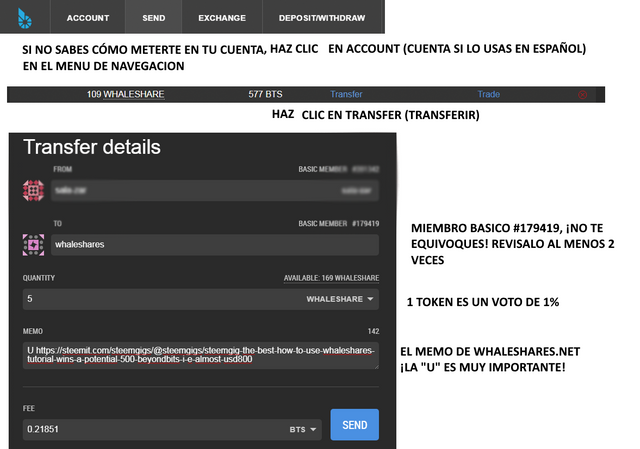Open the BTS fee asset dropdown
The image size is (640, 449).
(303, 429)
